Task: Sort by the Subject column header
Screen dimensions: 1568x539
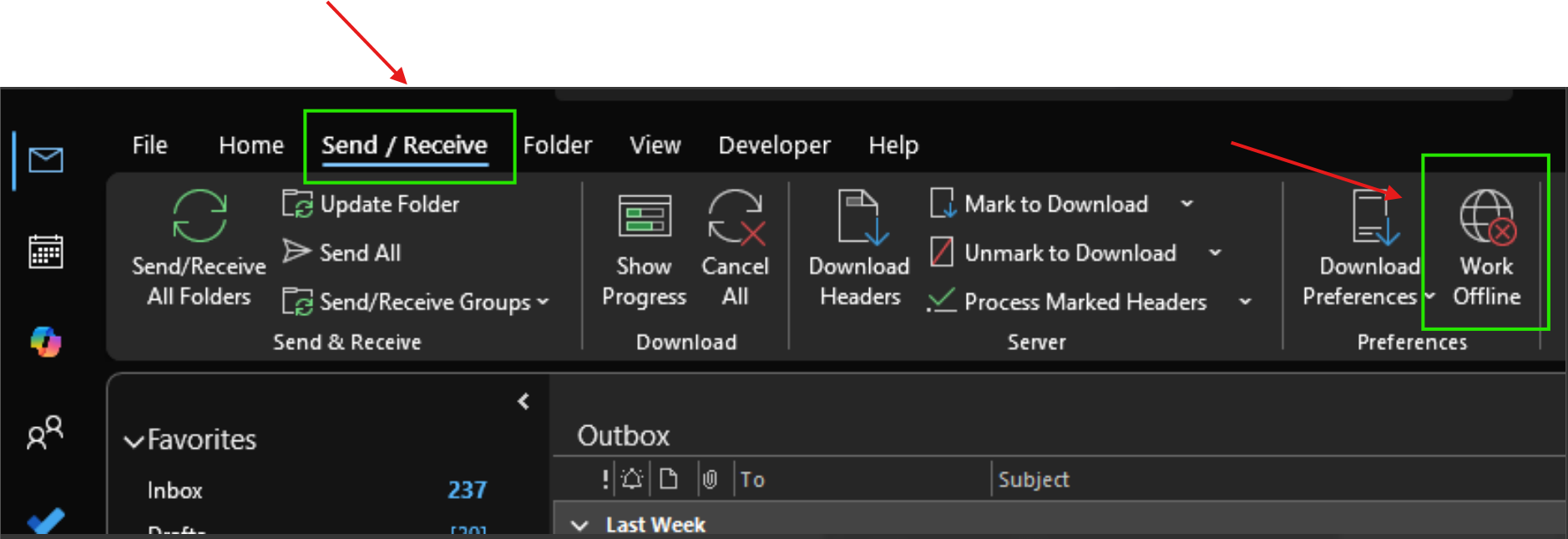Action: (x=1034, y=480)
